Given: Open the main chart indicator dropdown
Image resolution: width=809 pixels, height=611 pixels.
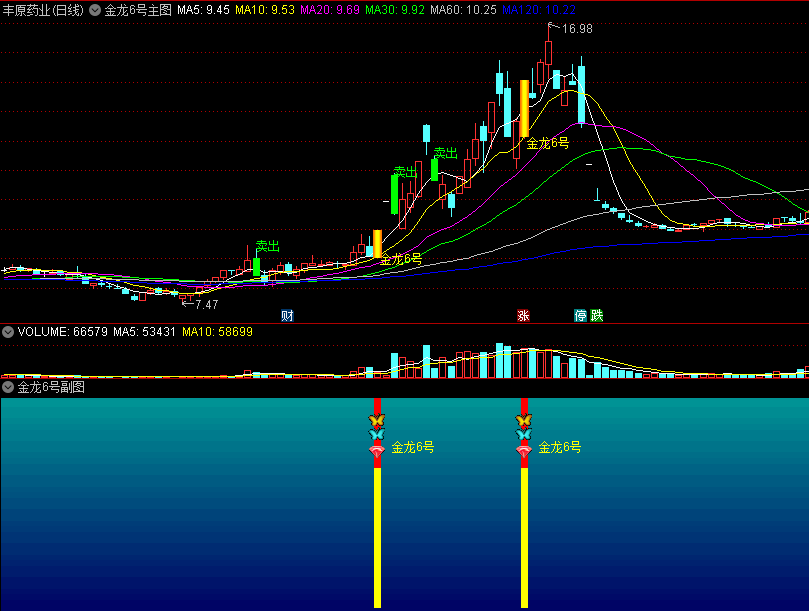Looking at the screenshot, I should [x=95, y=10].
